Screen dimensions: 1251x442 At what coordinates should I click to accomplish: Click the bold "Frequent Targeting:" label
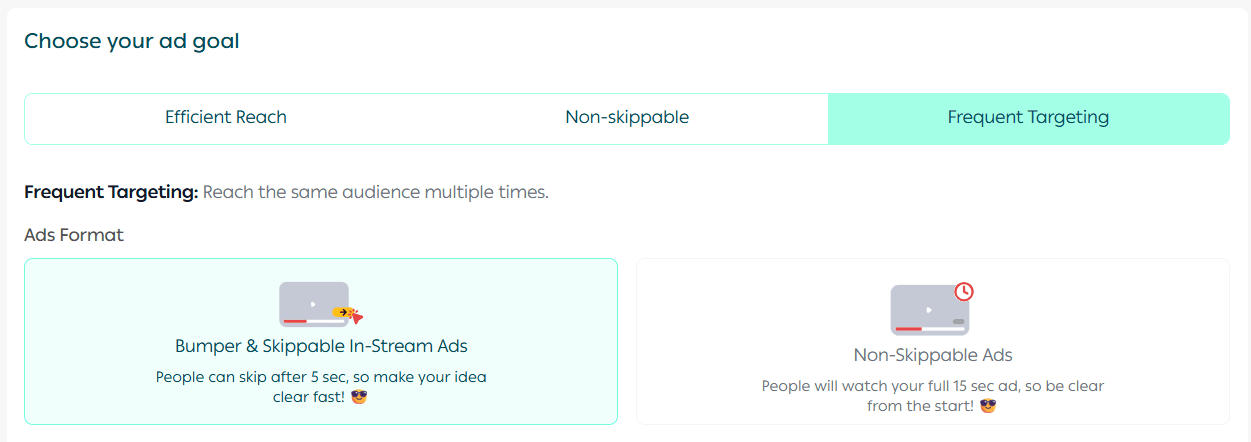coord(111,192)
